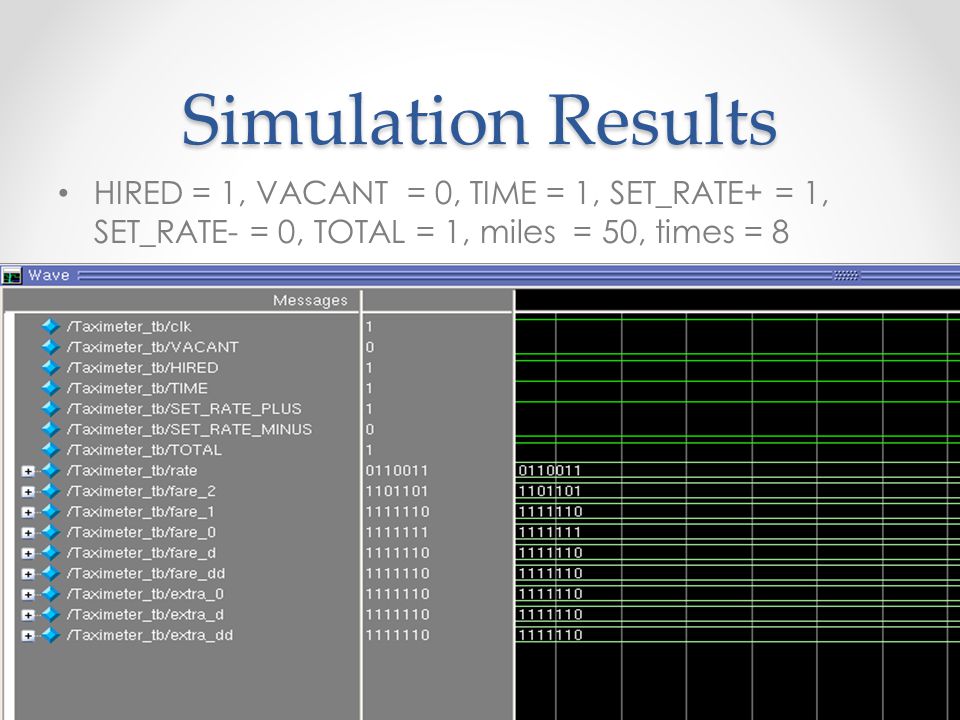Expand the /Taximeter_tb/extra_0 bus

(x=28, y=594)
